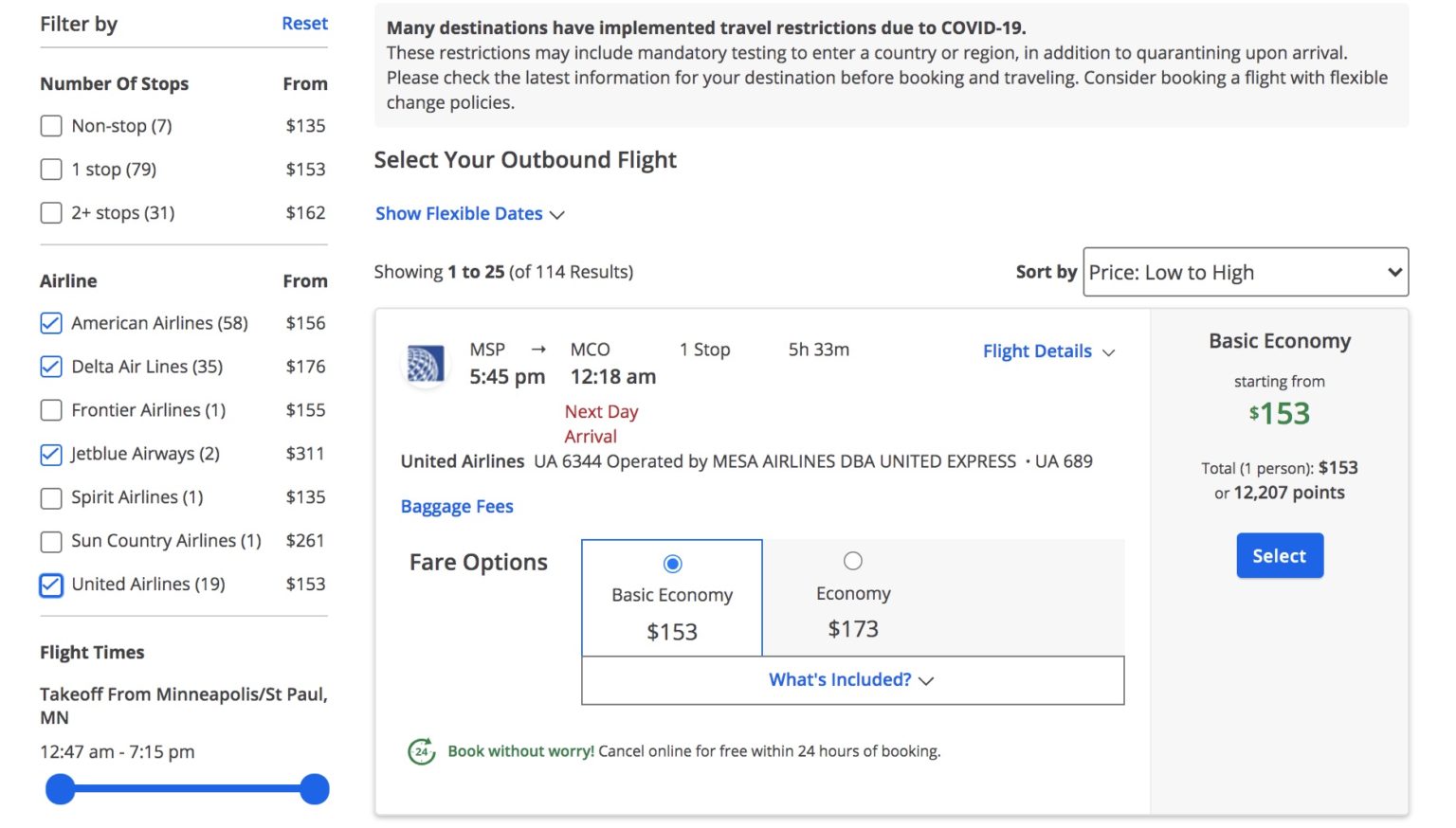Enable the 1 stop filter
Image resolution: width=1456 pixels, height=828 pixels.
click(x=51, y=169)
